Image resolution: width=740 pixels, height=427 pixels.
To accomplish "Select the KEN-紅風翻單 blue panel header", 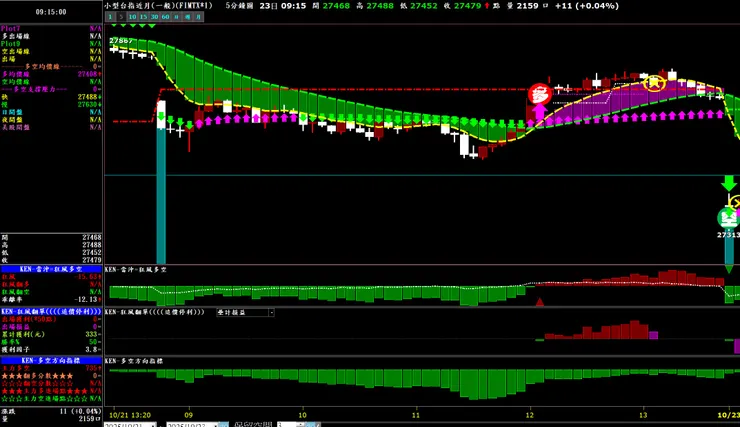I will pyautogui.click(x=51, y=311).
